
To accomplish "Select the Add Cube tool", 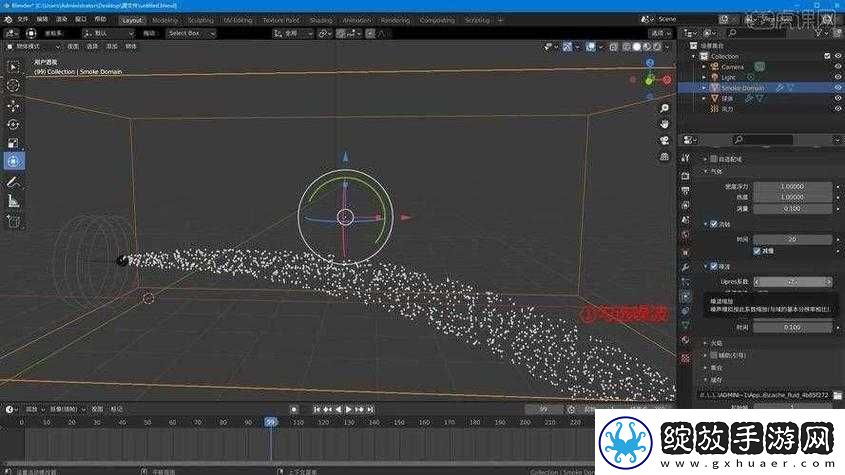I will [13, 221].
